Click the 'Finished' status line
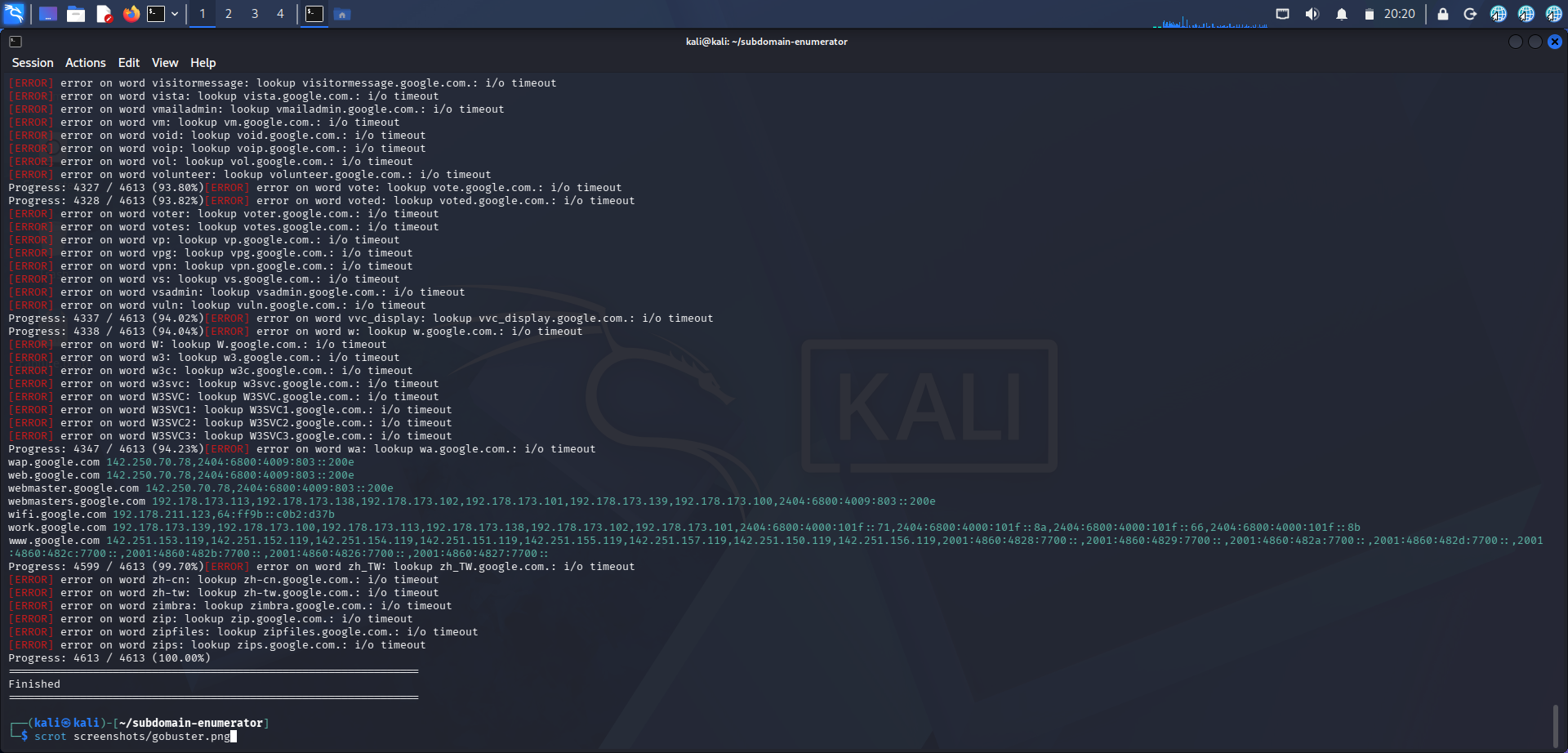1568x753 pixels. (x=34, y=684)
